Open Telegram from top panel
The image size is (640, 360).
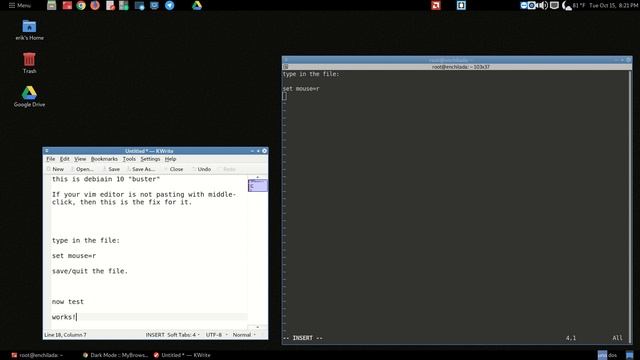(x=169, y=5)
